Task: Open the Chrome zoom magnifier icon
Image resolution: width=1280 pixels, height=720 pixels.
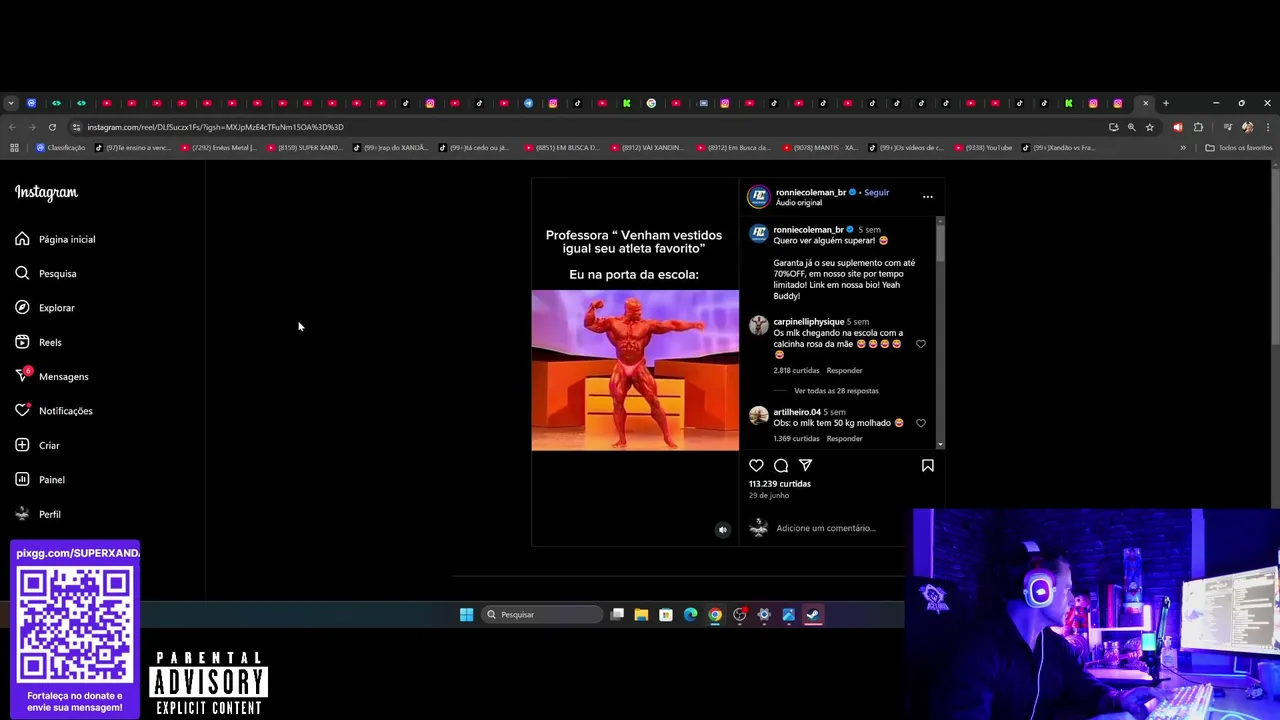Action: [1131, 127]
